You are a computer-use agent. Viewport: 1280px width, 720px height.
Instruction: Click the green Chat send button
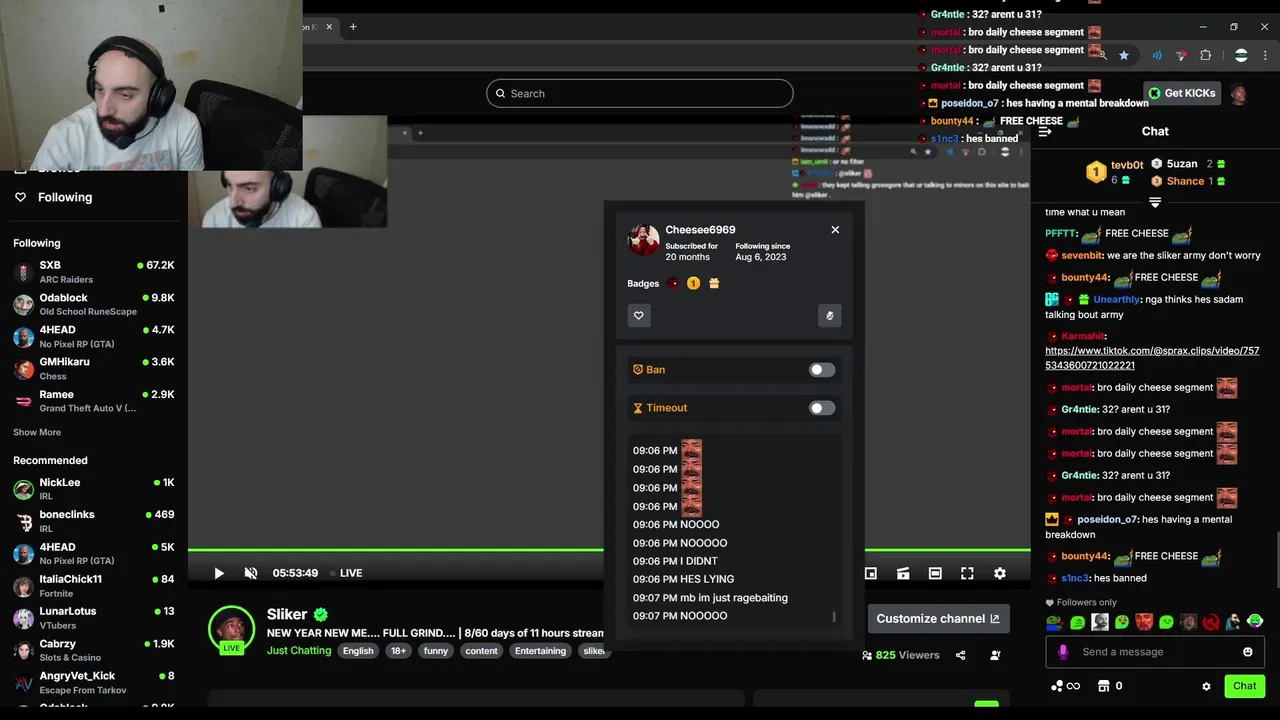pos(1244,686)
